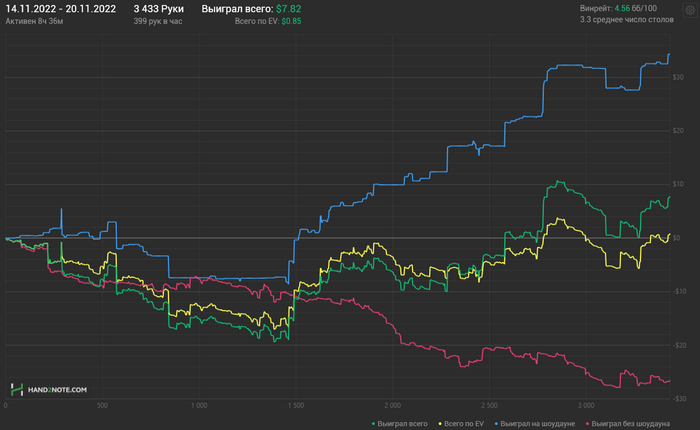Click the blue 'Выиграл на шоудауне' legend dot

[496, 424]
